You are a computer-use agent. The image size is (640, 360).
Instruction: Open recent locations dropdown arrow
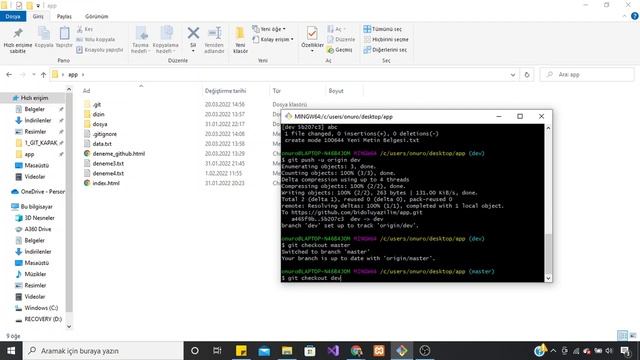tap(33, 75)
